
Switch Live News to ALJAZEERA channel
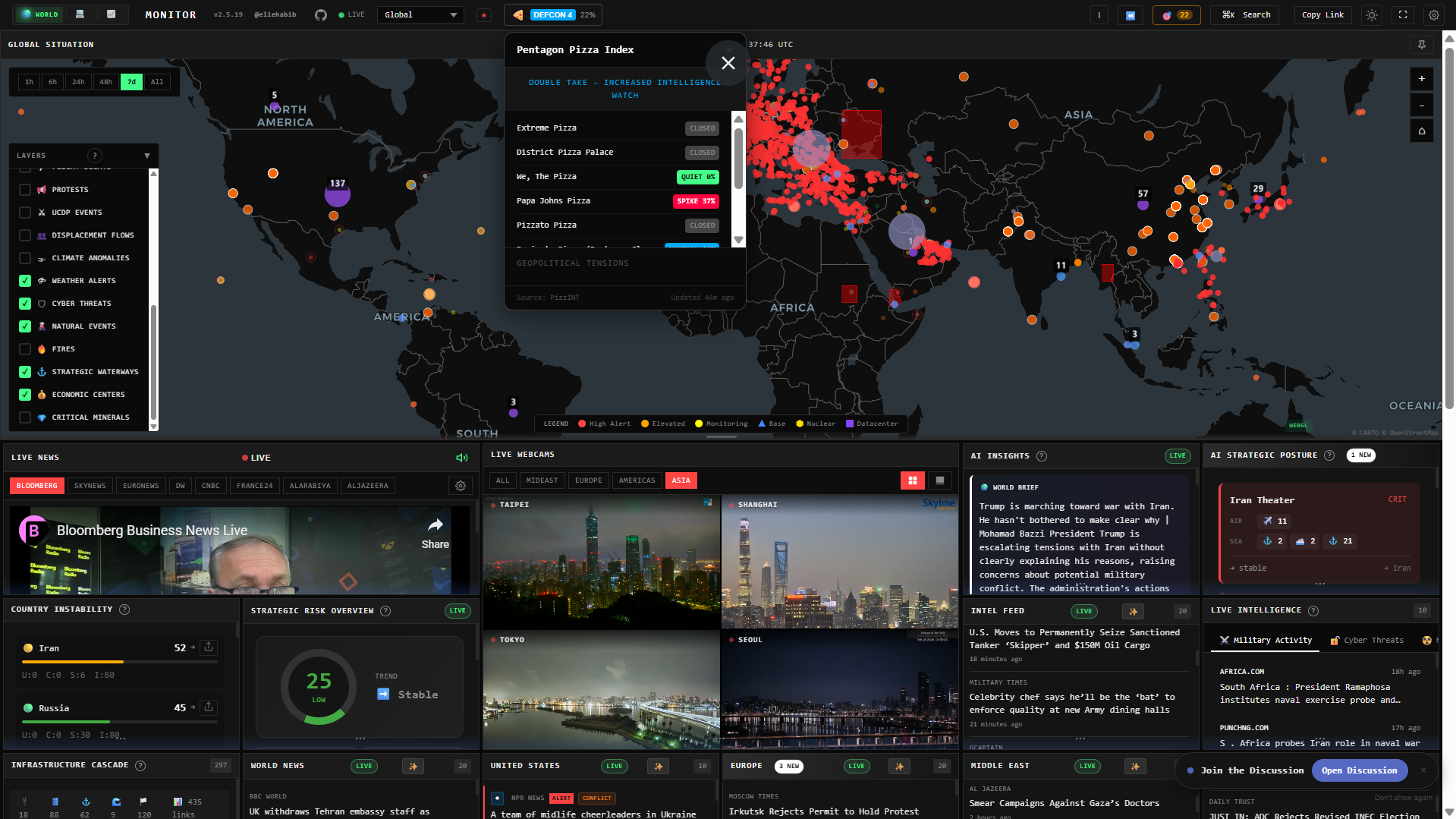coord(368,486)
